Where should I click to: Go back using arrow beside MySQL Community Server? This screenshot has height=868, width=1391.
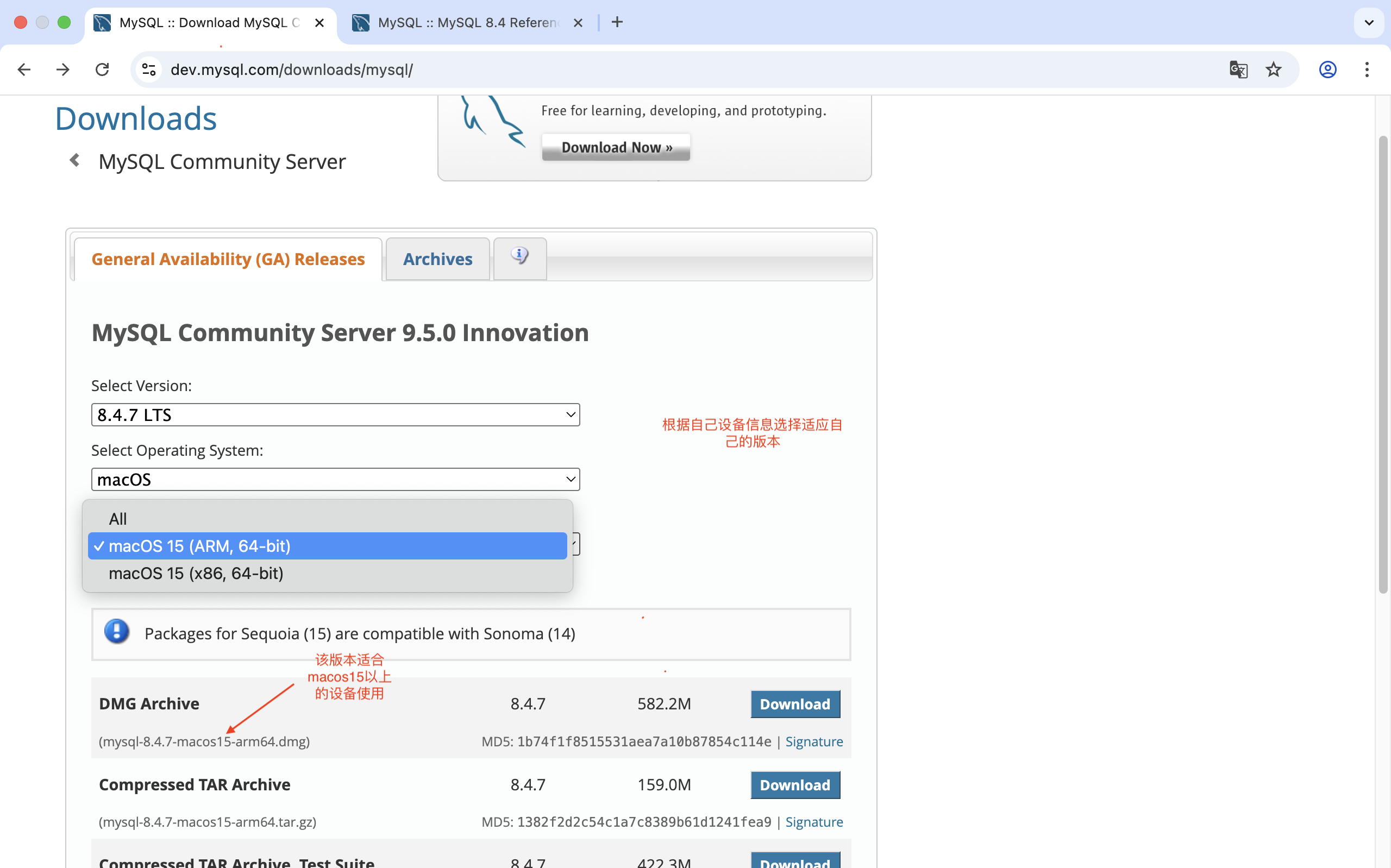tap(74, 160)
